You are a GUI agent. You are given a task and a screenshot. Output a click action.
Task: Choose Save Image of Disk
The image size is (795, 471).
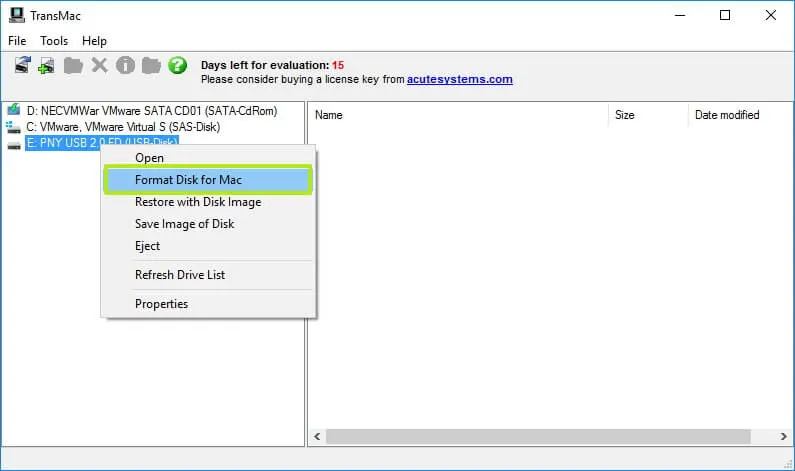click(x=208, y=224)
